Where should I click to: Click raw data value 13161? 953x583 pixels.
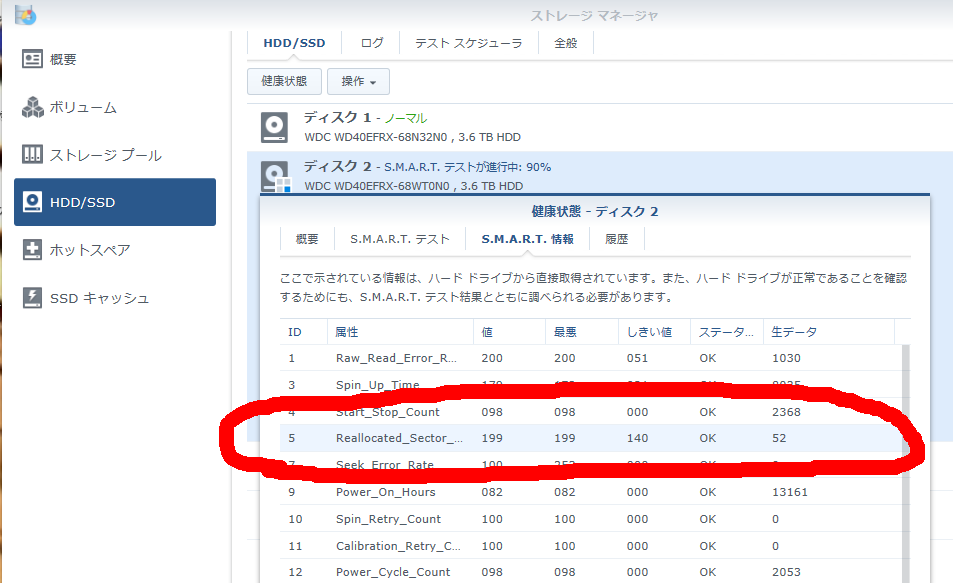click(790, 492)
